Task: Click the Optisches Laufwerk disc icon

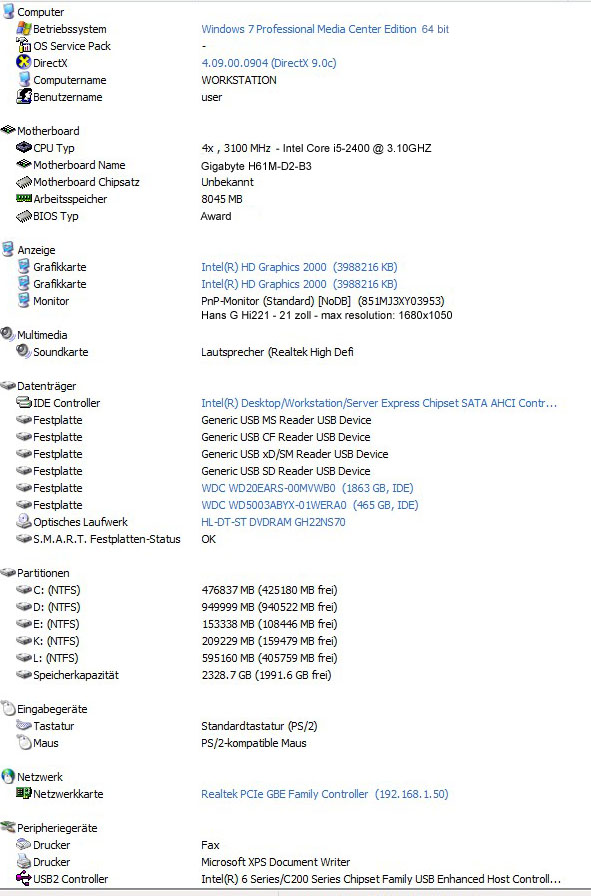Action: (23, 521)
